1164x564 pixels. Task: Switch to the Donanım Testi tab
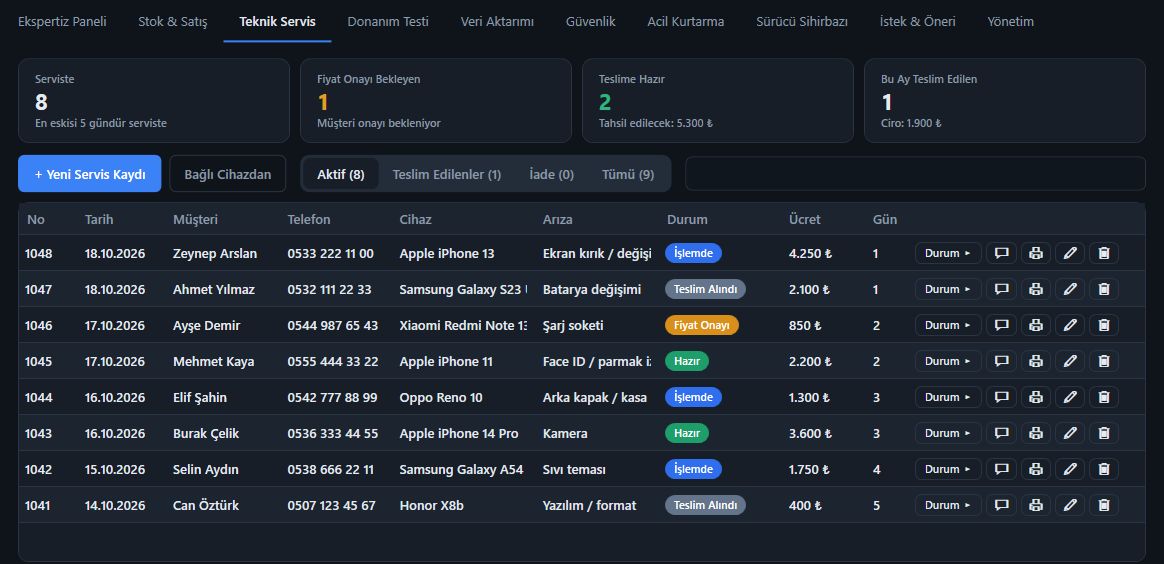[x=388, y=22]
